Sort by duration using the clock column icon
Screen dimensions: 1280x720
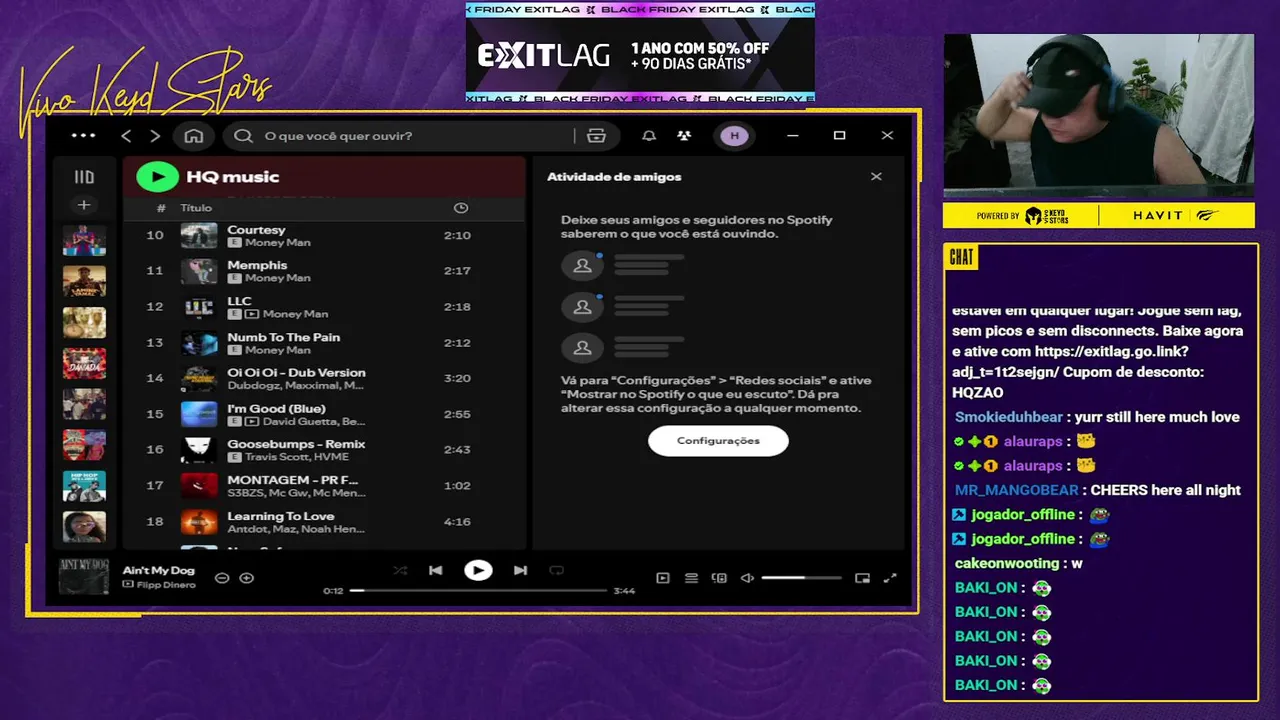(461, 208)
